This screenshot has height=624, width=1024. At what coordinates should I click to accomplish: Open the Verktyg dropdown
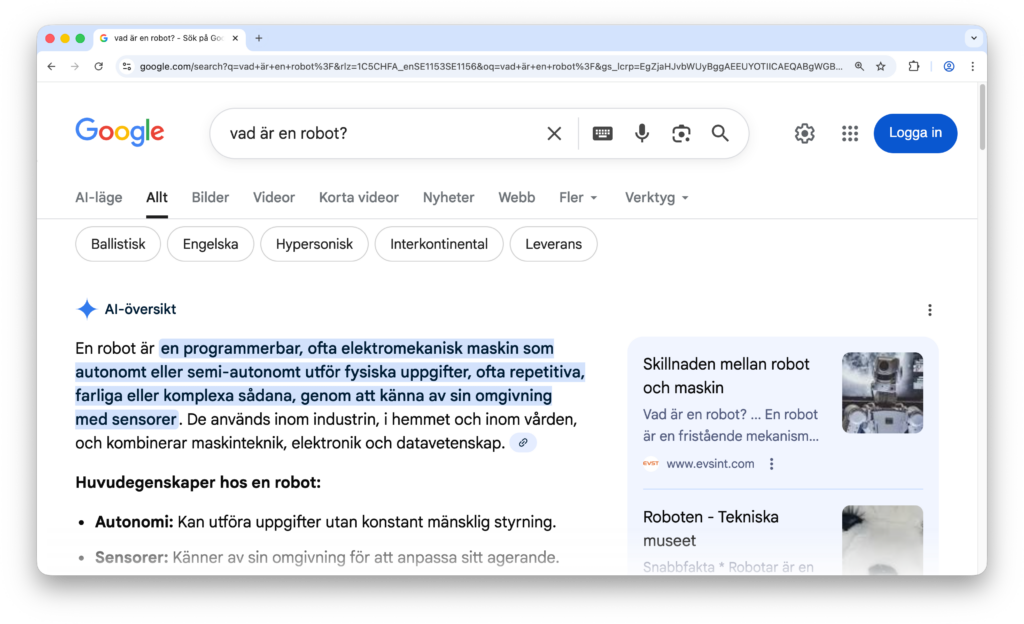click(655, 197)
